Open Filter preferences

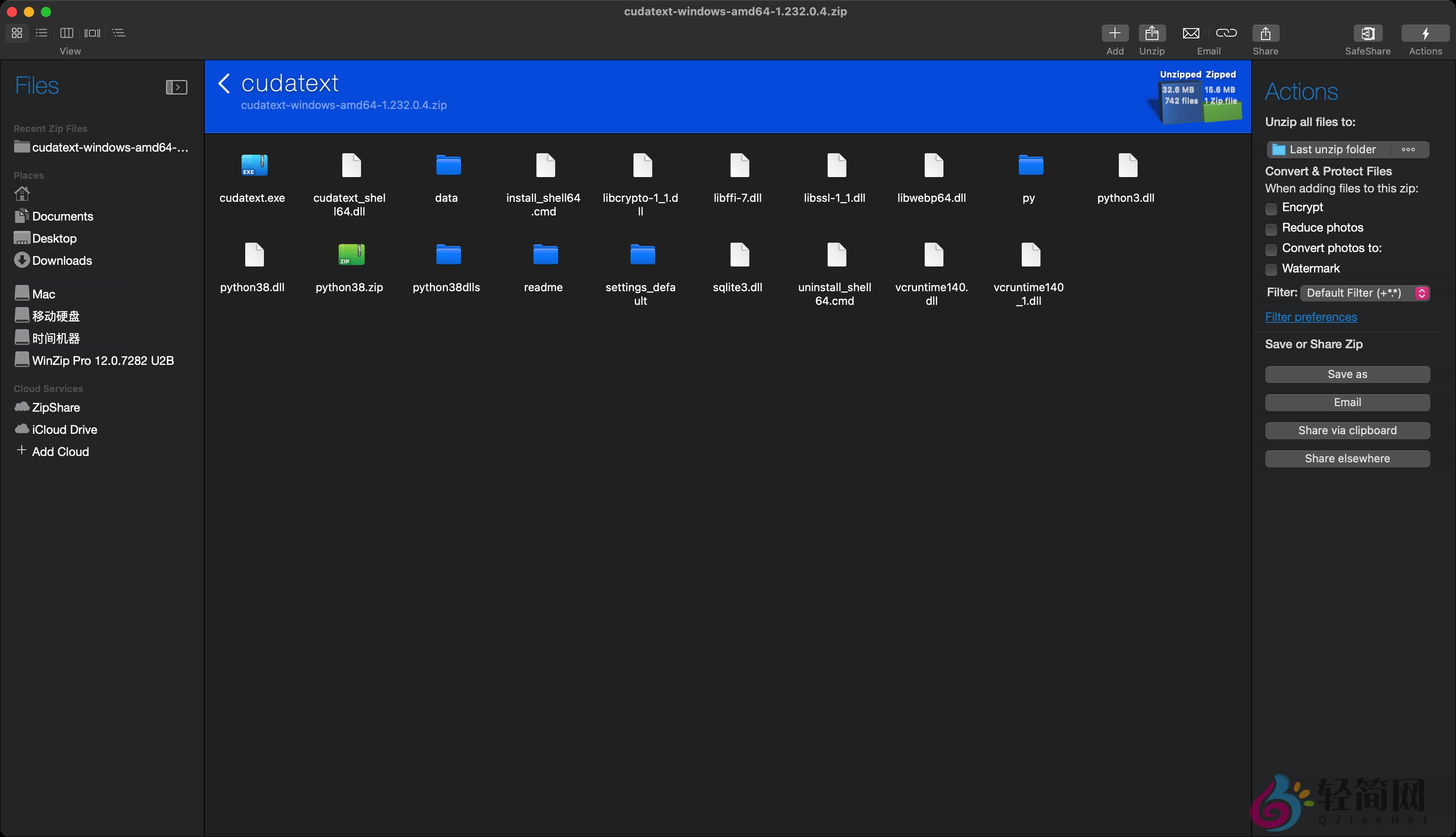pyautogui.click(x=1311, y=317)
